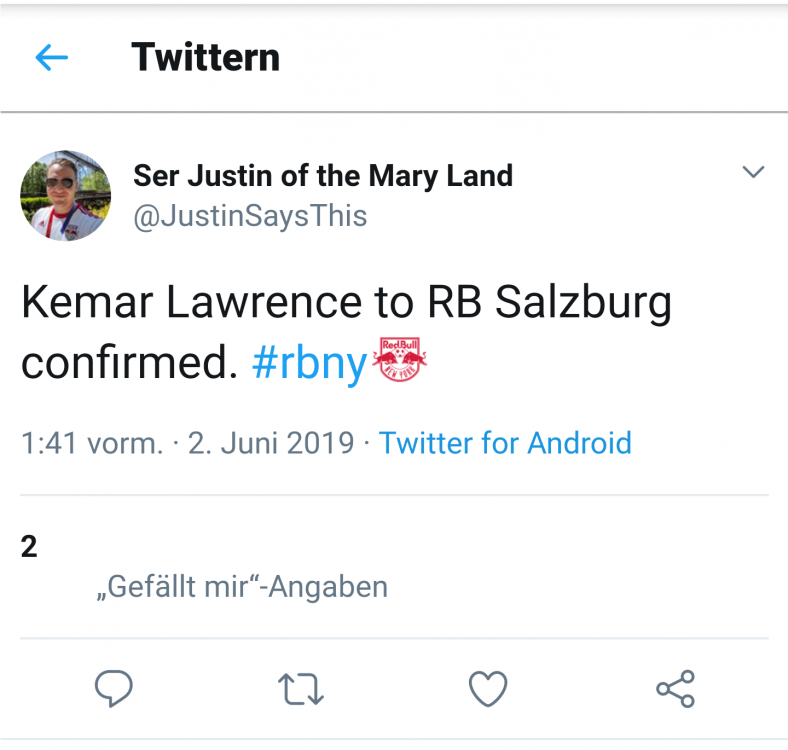Open profile via 'Ser Justin of the Mary Land'
Viewport: 788px width, 750px height.
point(323,176)
